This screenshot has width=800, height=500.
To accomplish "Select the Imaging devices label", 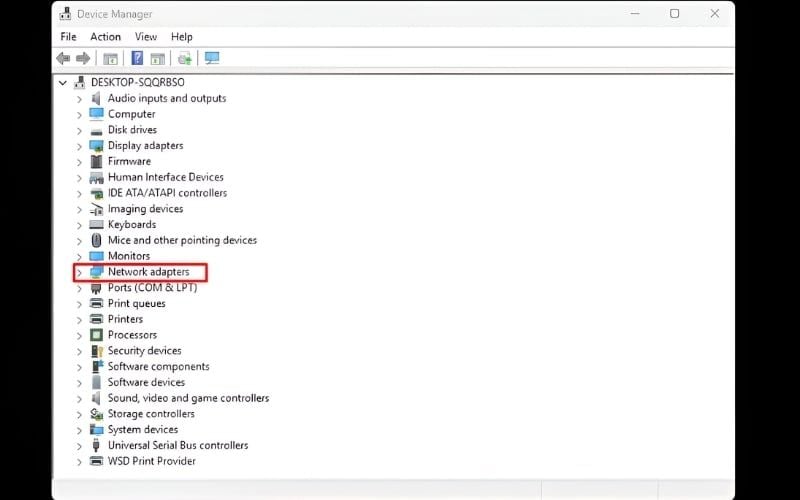I will (x=145, y=209).
